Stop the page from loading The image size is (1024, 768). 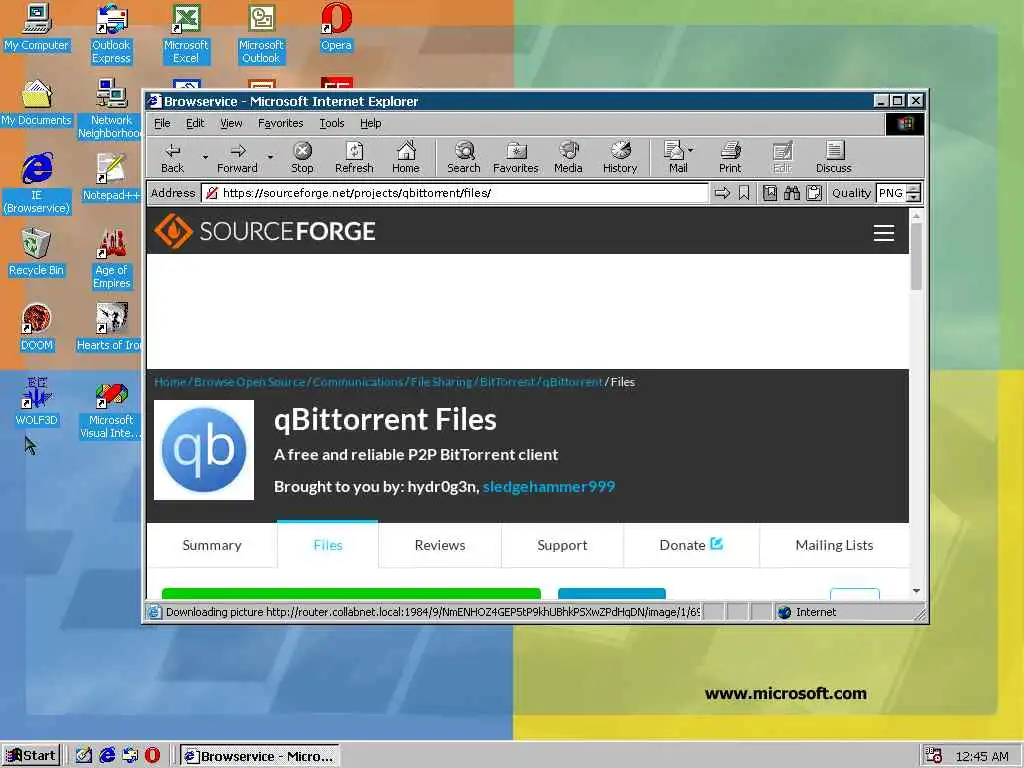click(302, 157)
